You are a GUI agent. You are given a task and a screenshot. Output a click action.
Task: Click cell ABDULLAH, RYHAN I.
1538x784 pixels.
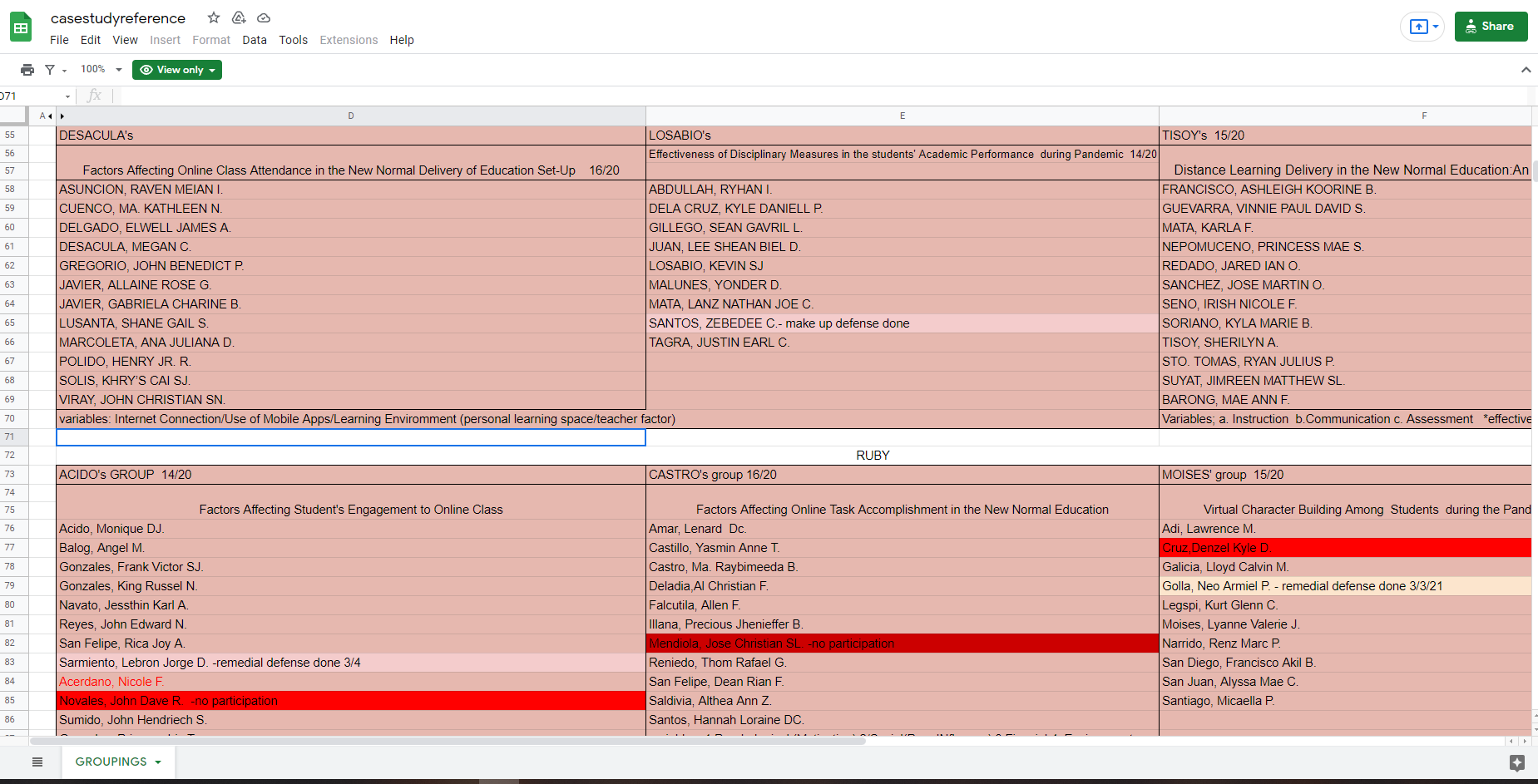903,190
